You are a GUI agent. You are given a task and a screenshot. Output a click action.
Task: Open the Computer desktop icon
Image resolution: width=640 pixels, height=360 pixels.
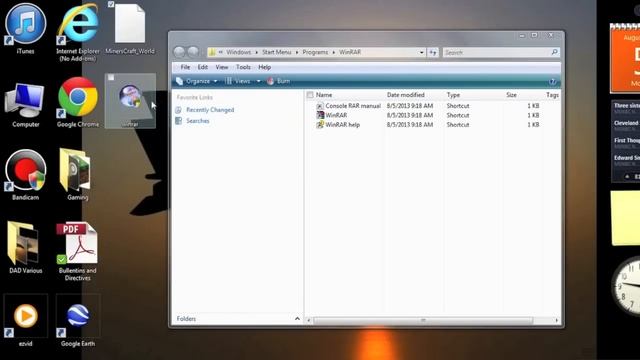[25, 100]
